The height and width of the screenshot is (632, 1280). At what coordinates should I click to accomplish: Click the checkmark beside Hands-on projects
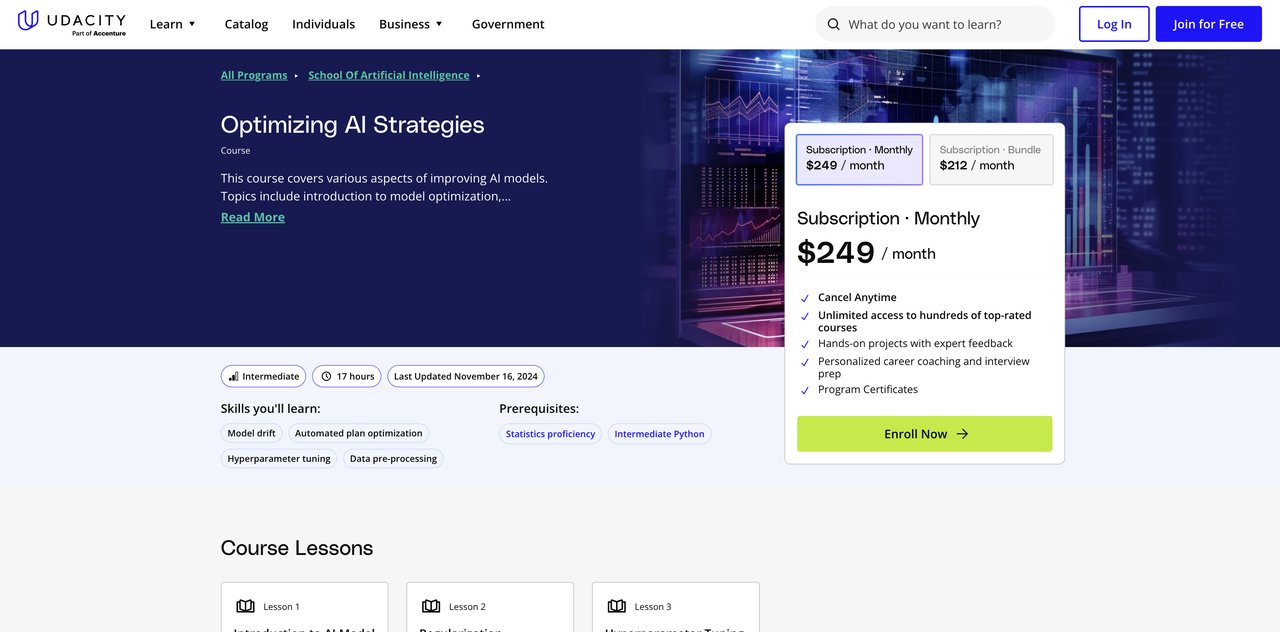(x=805, y=344)
